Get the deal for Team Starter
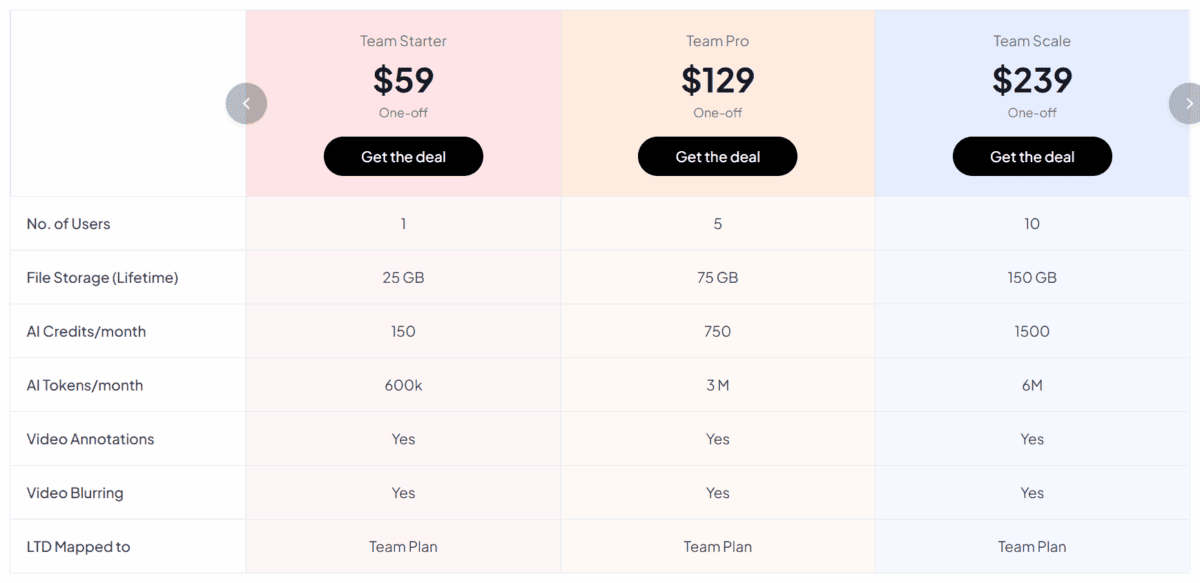This screenshot has height=583, width=1200. 403,157
